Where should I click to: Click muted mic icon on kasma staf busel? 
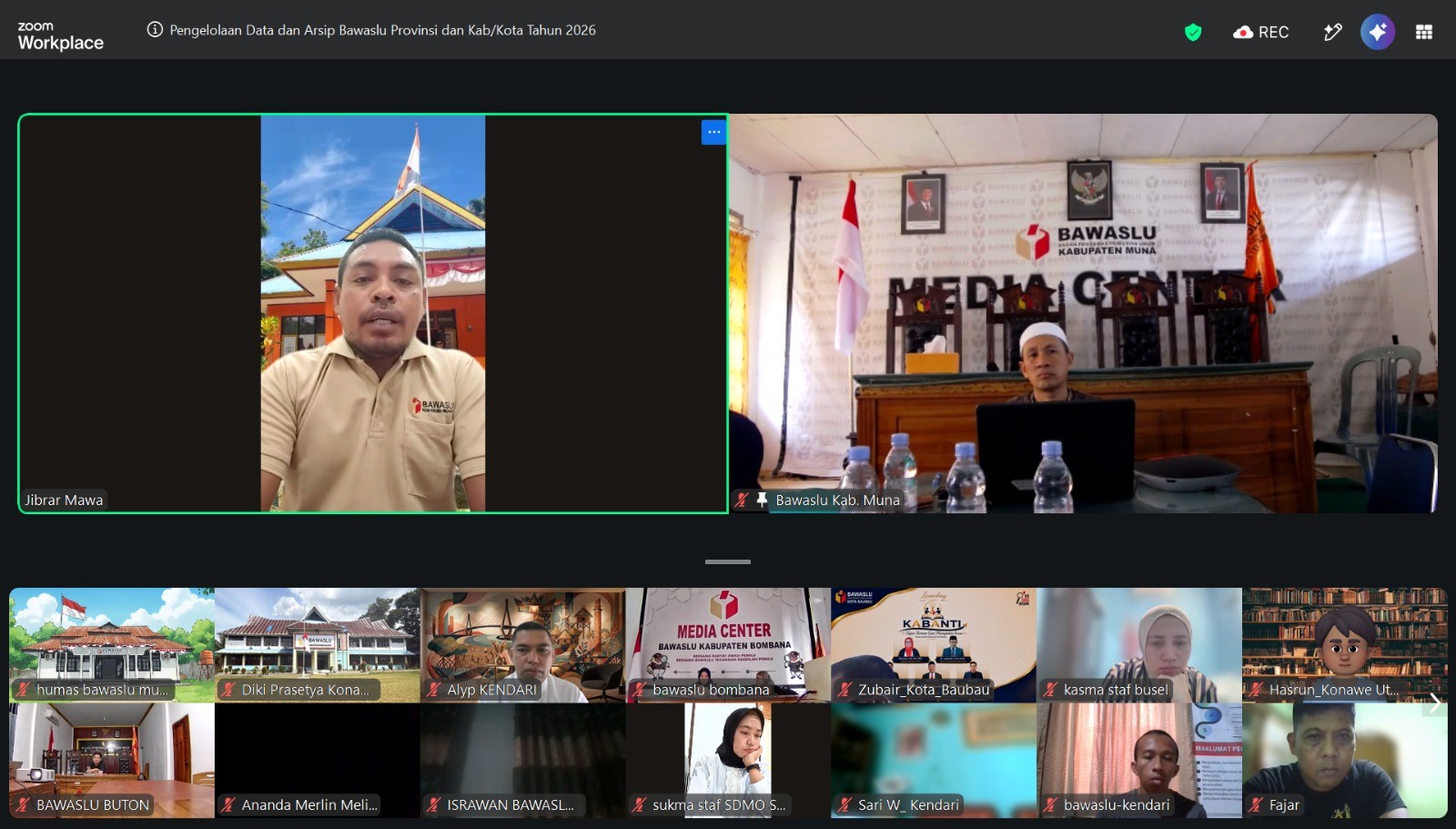click(x=1051, y=690)
